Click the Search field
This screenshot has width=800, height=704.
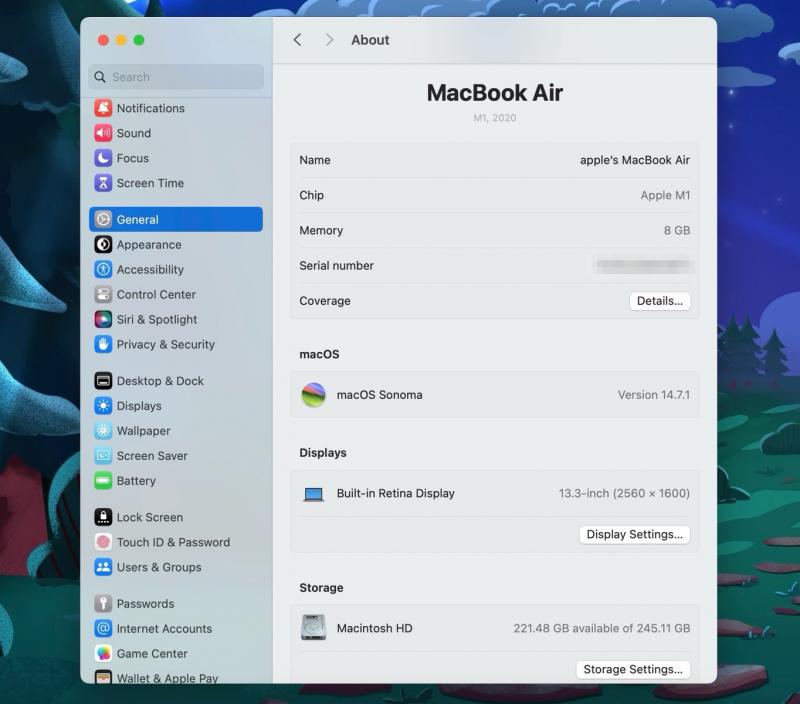tap(176, 77)
